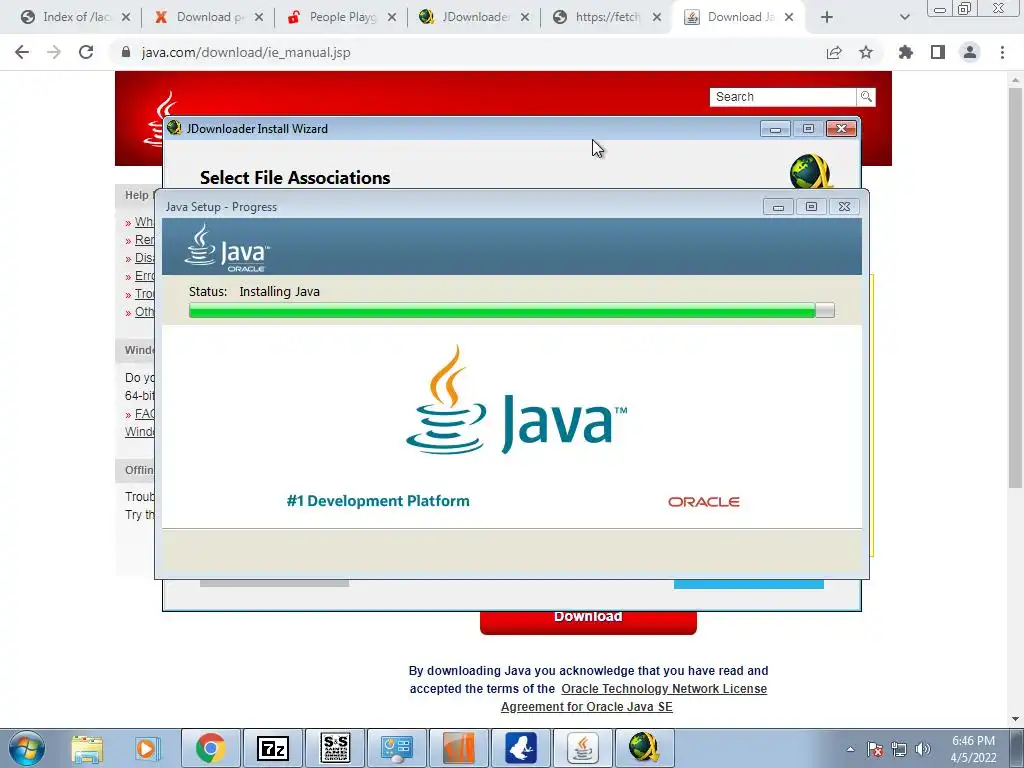1024x768 pixels.
Task: Toggle the Chrome side panel icon
Action: (x=938, y=52)
